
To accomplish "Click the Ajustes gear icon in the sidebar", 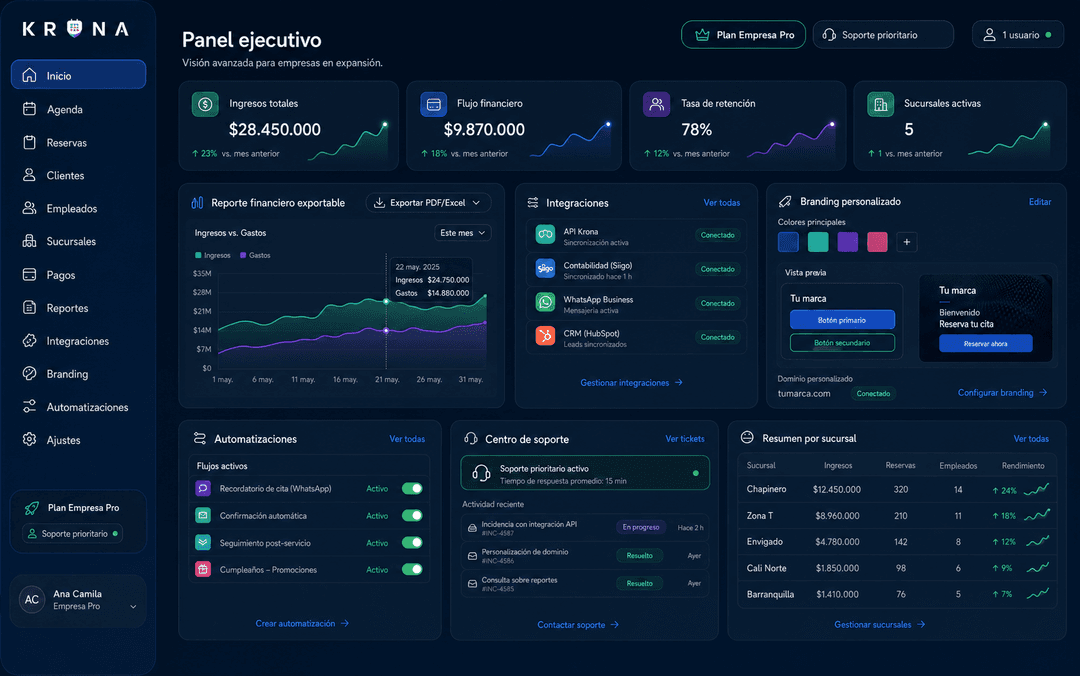I will 29,440.
